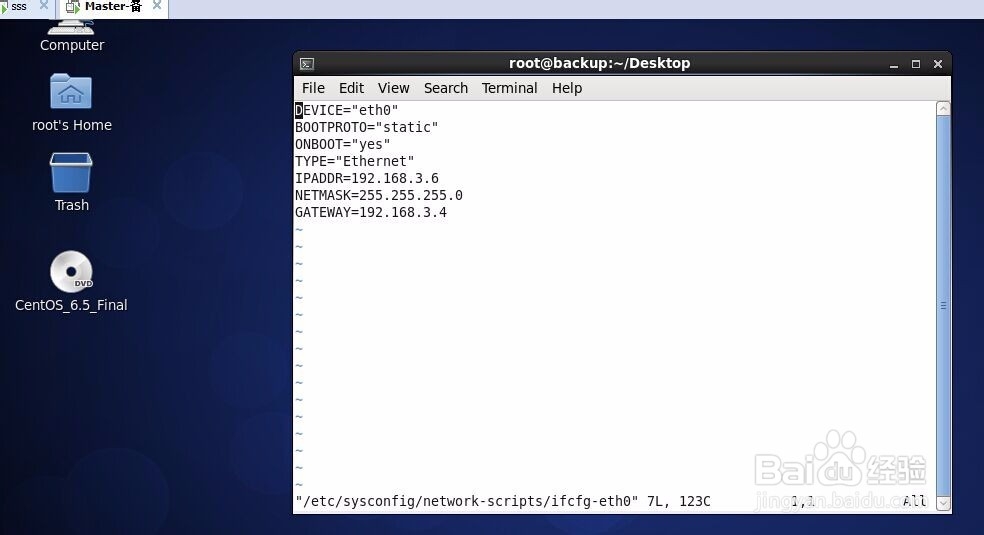The width and height of the screenshot is (984, 535).
Task: Open the View menu in terminal
Action: [393, 88]
